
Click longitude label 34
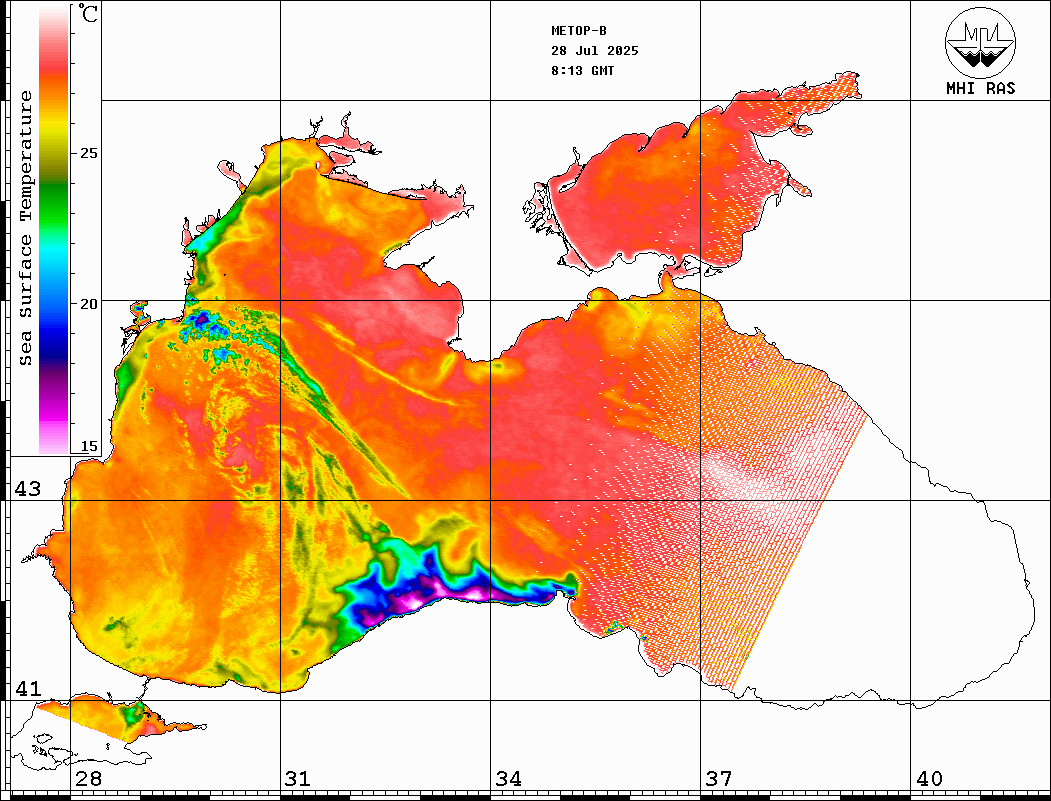(508, 779)
